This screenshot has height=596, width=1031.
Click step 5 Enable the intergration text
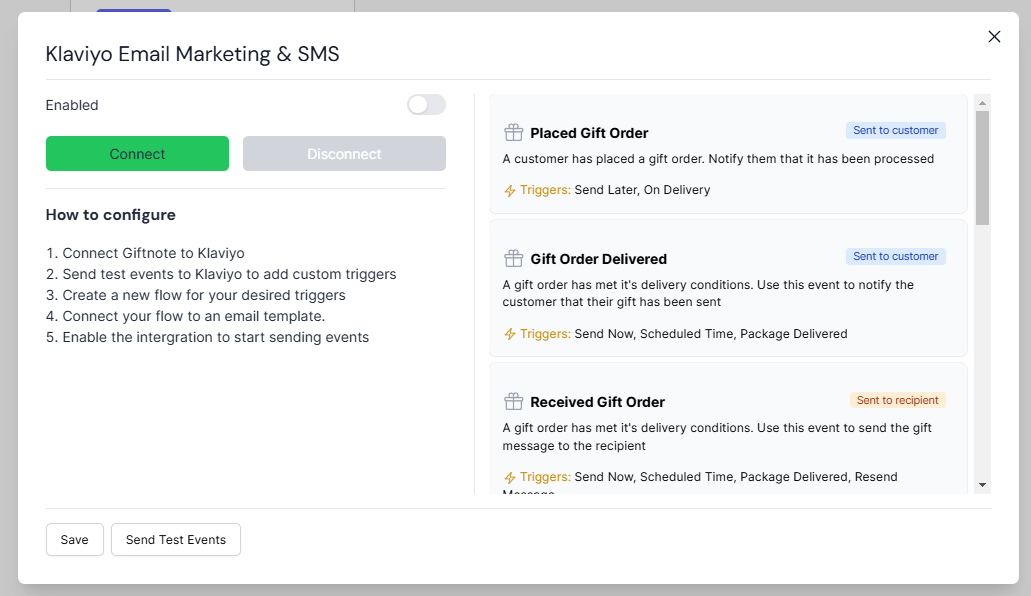pos(207,337)
